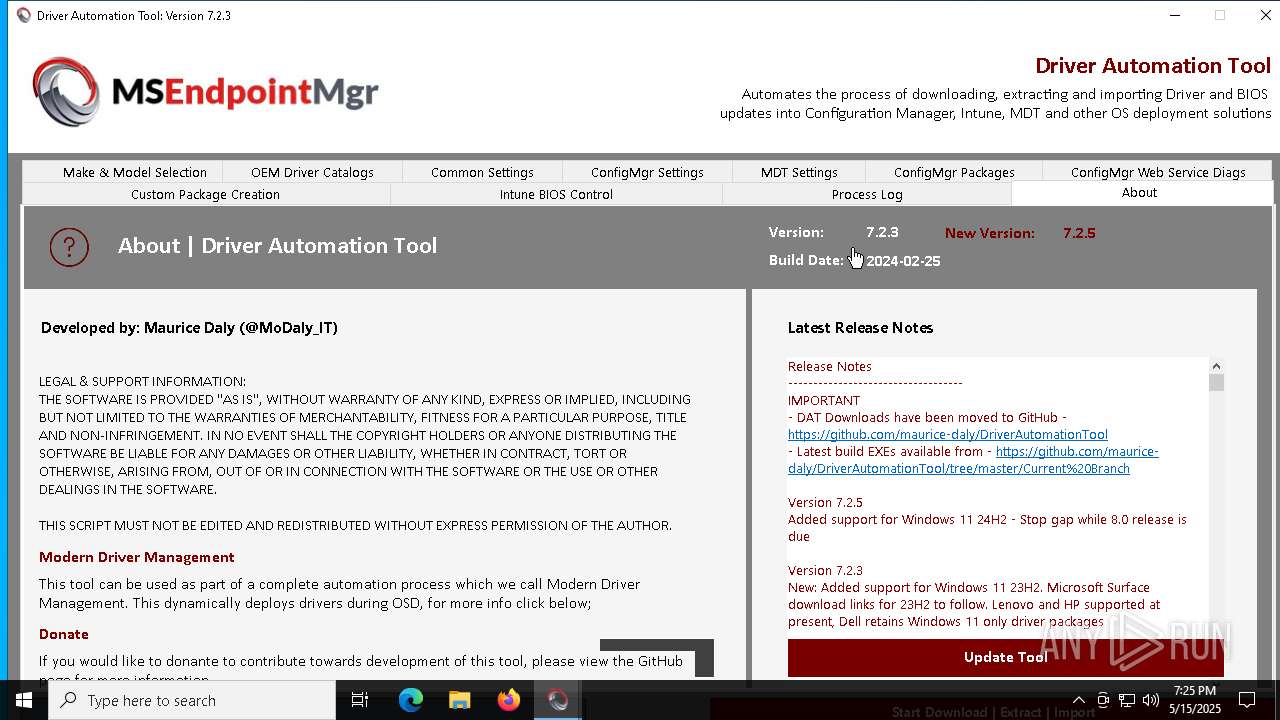The height and width of the screenshot is (720, 1280).
Task: Click the Version 7.2.3 value in header
Action: tap(882, 232)
